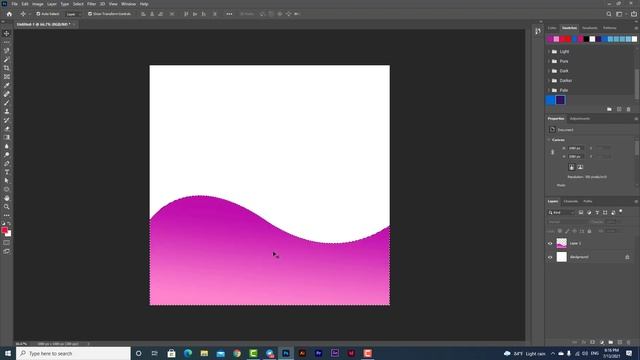The height and width of the screenshot is (360, 640).
Task: Switch to the Gradients tab
Action: [589, 28]
